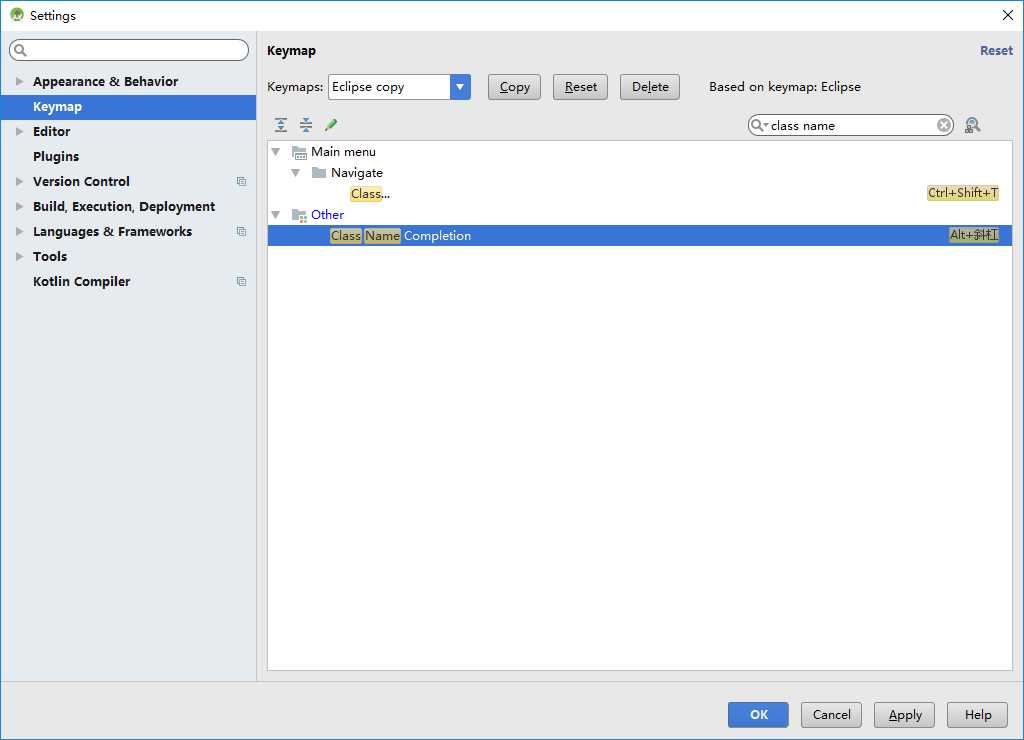Select Kotlin Compiler settings page

tap(81, 282)
